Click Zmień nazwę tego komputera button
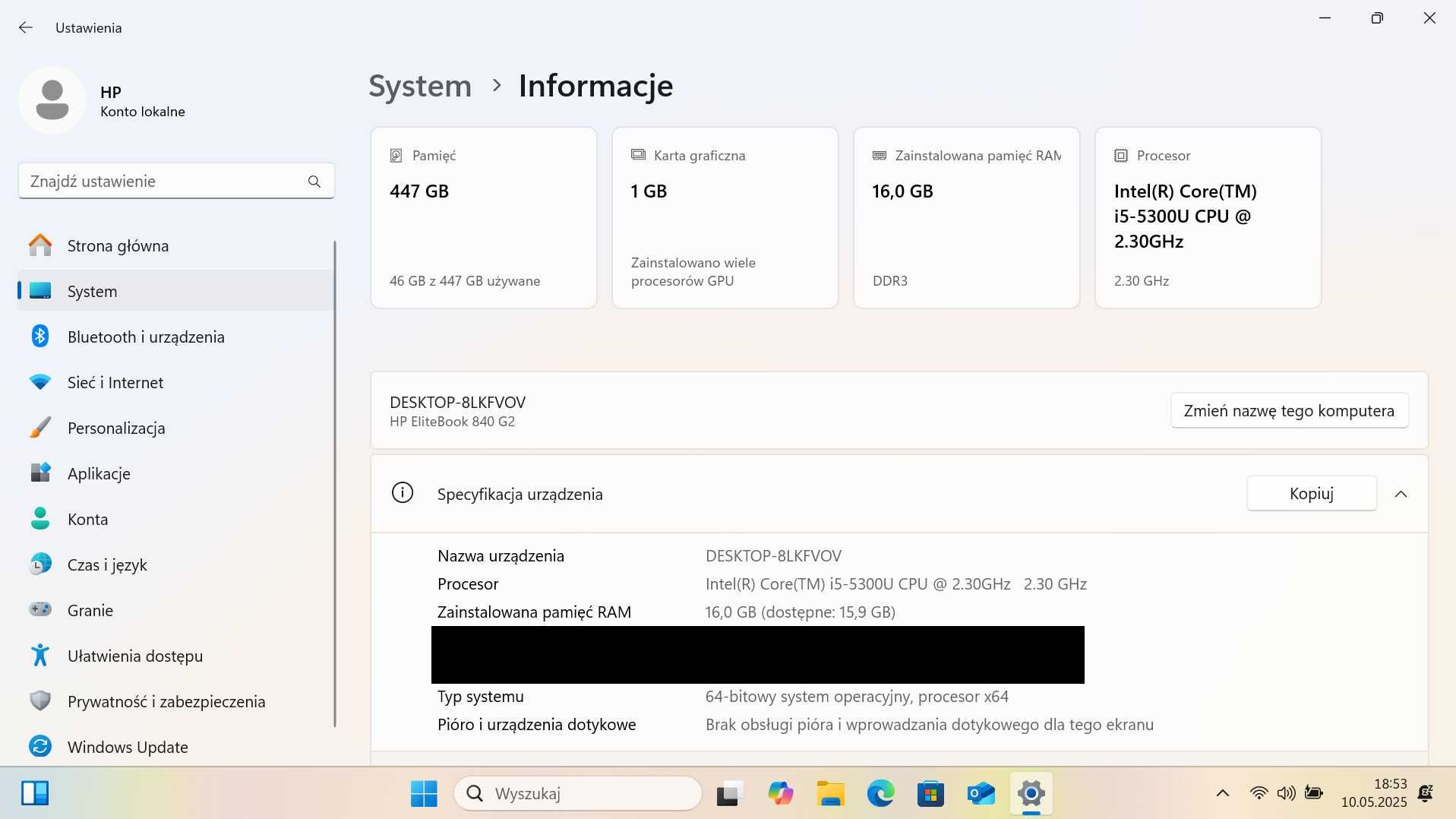The width and height of the screenshot is (1456, 819). (x=1289, y=410)
